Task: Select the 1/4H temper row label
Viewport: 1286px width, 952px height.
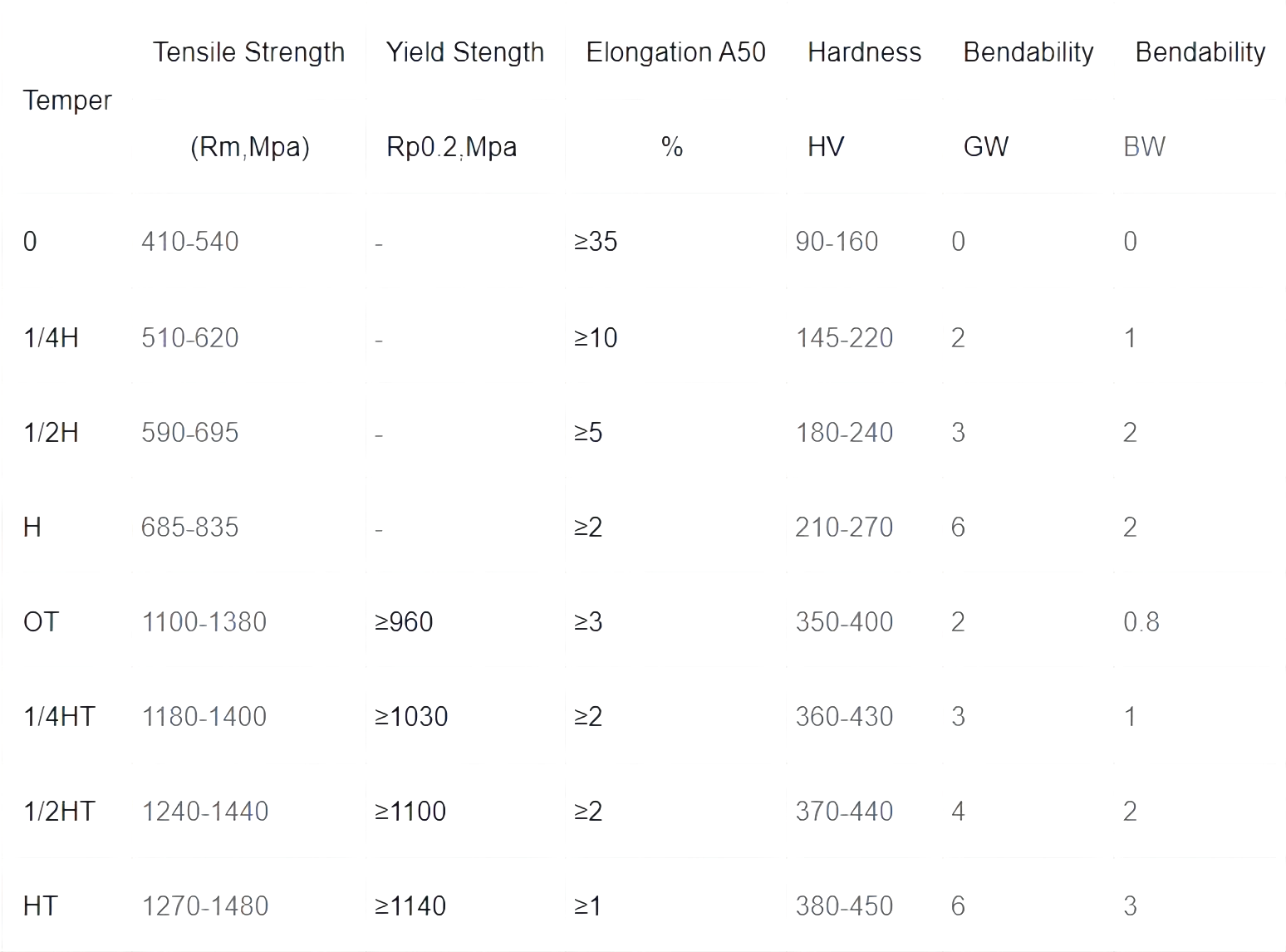Action: 52,338
